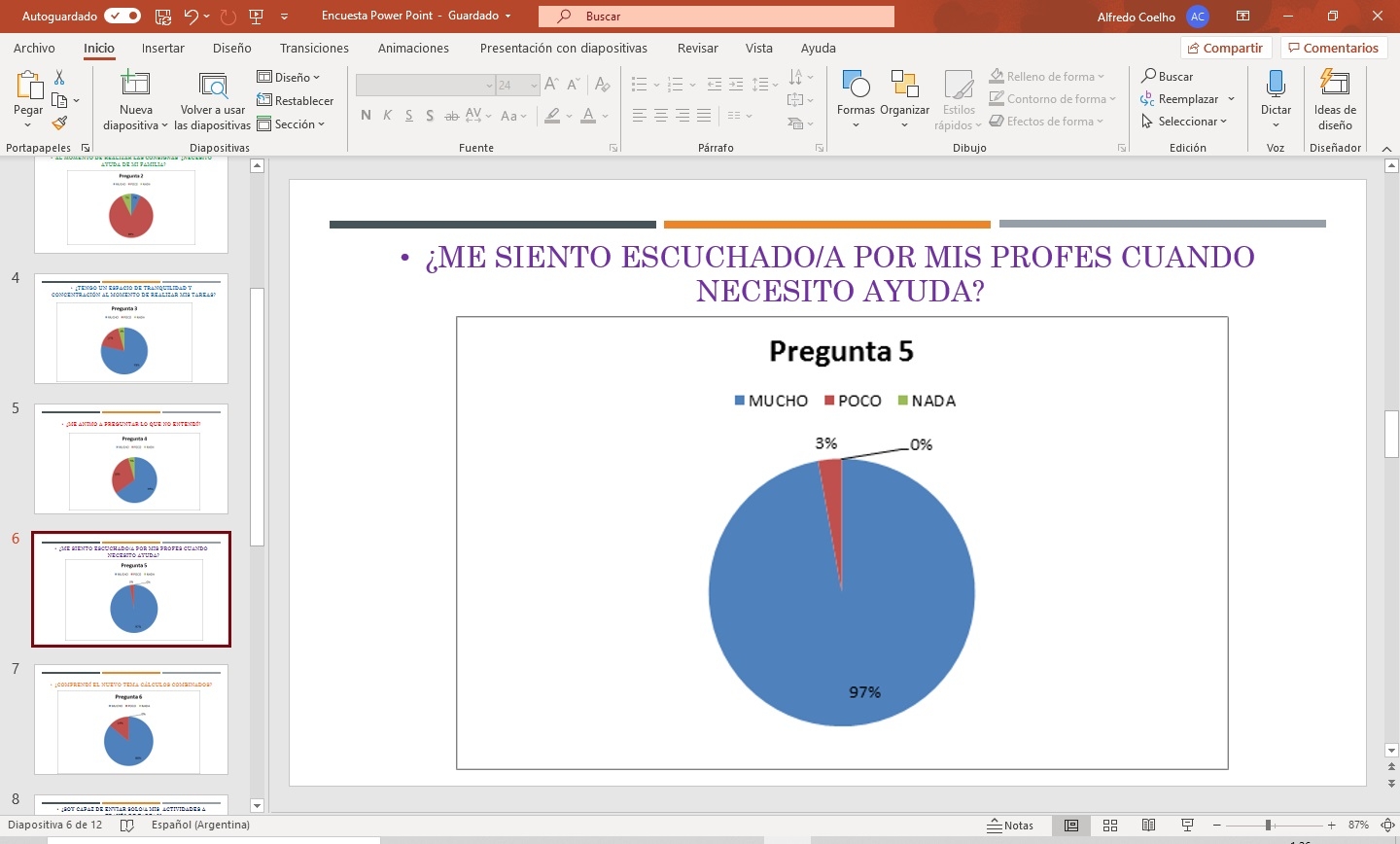
Task: Apply the text highlight color button
Action: pos(552,116)
